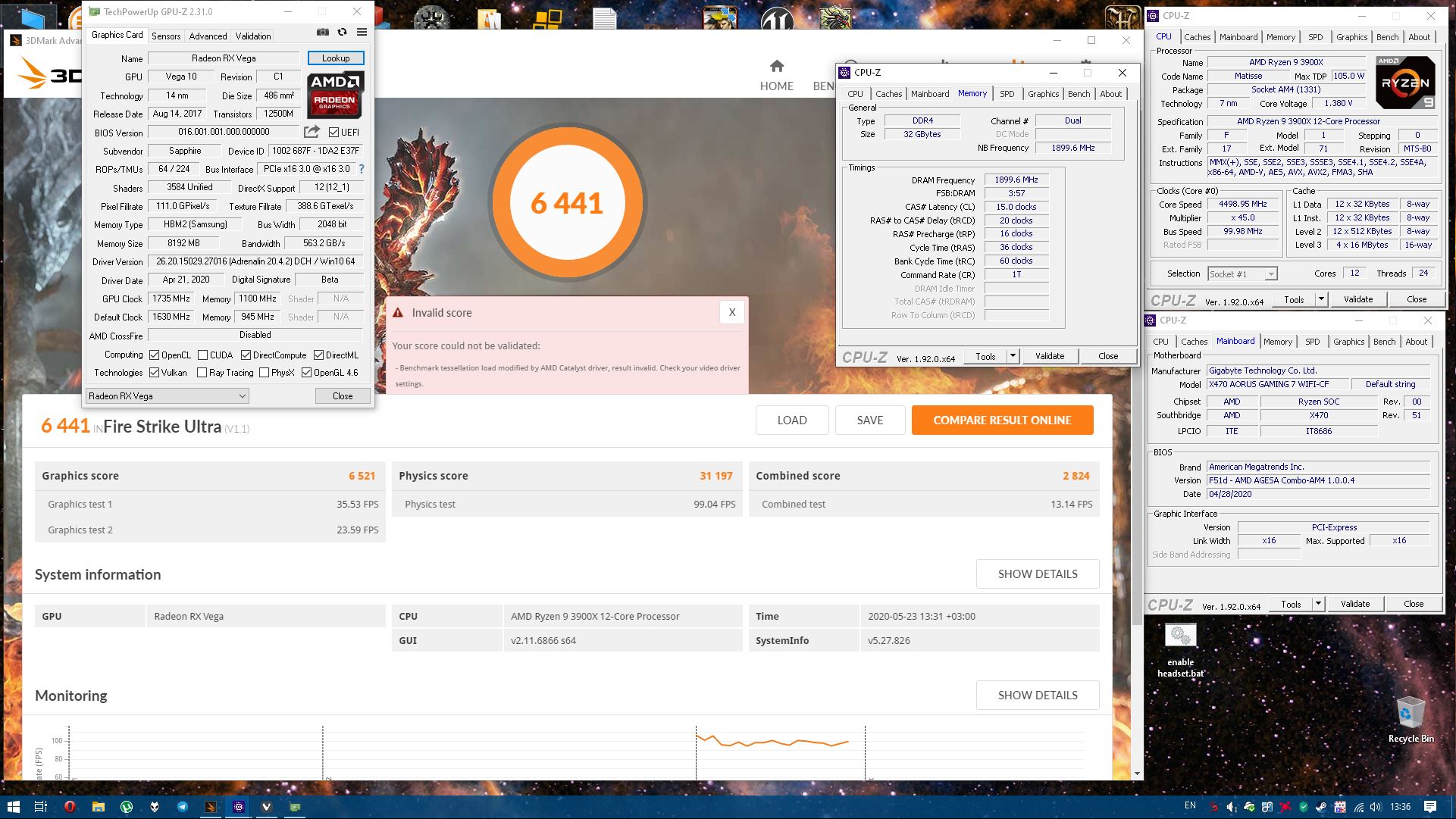
Task: Toggle the DirectML checkbox
Action: (319, 355)
